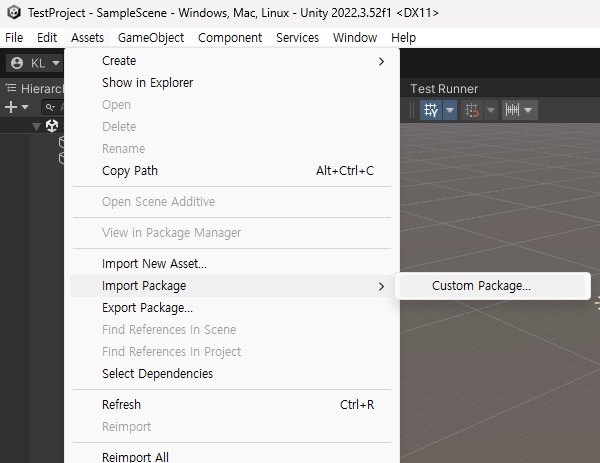This screenshot has width=600, height=463.
Task: Open the GameObject menu
Action: tap(151, 37)
